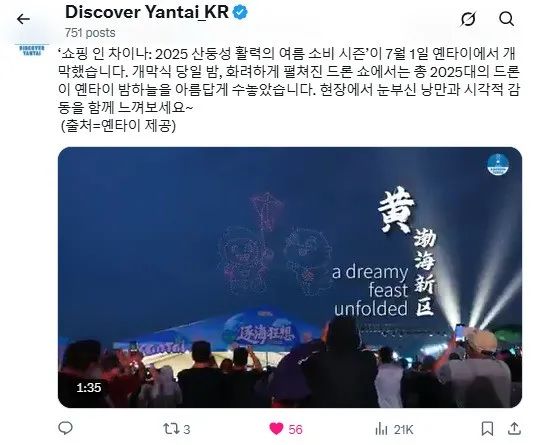Screen dimensions: 538x445
Task: View analytics via bar chart icon
Action: pyautogui.click(x=381, y=429)
